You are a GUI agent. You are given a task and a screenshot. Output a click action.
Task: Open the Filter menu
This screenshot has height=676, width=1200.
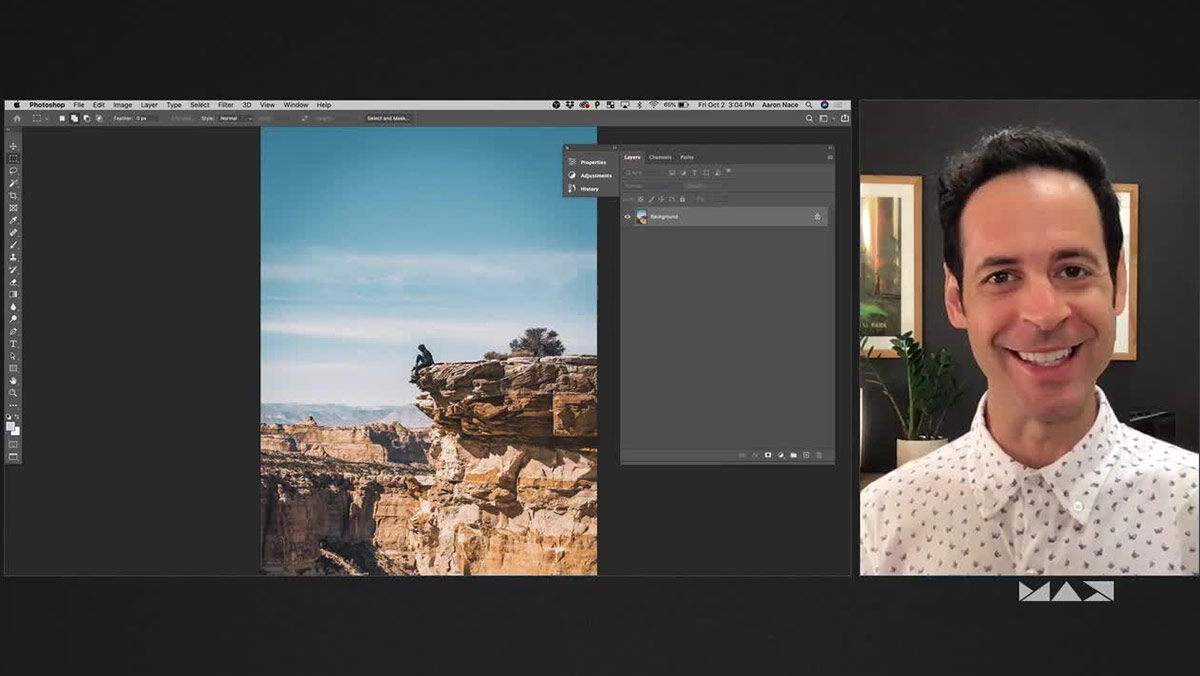coord(226,105)
